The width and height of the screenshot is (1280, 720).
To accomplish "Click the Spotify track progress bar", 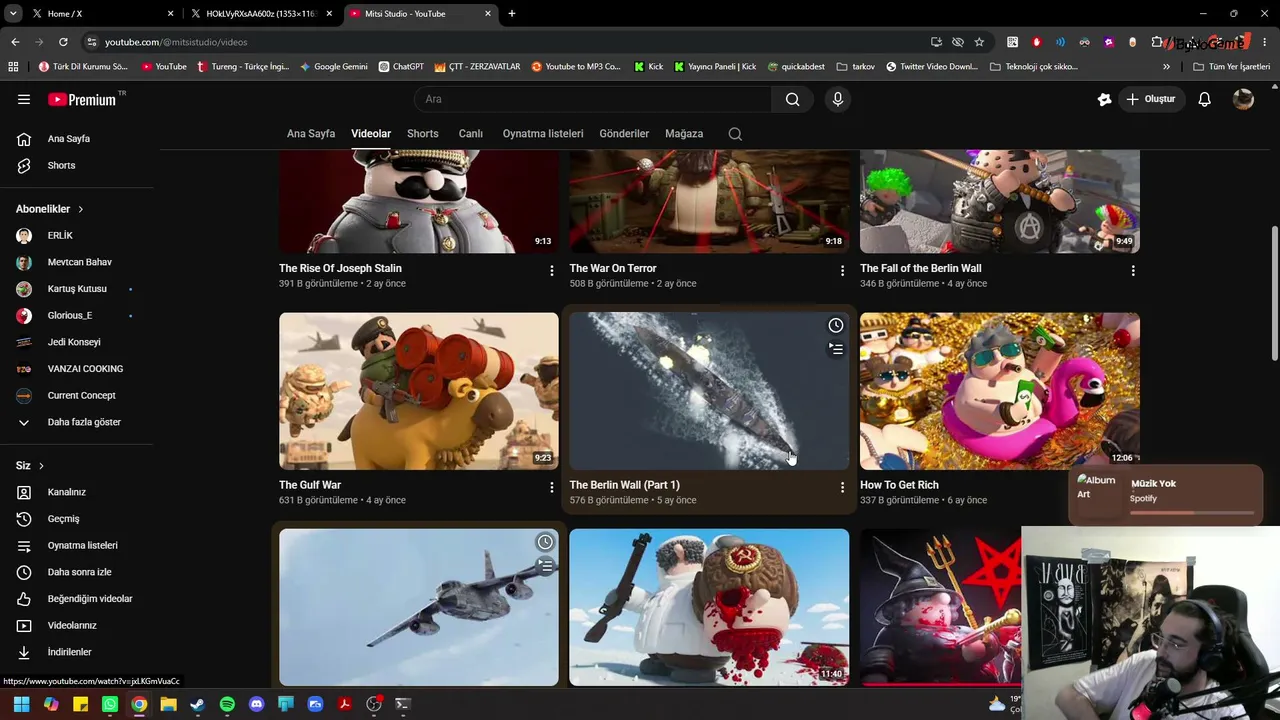I will click(x=1192, y=513).
